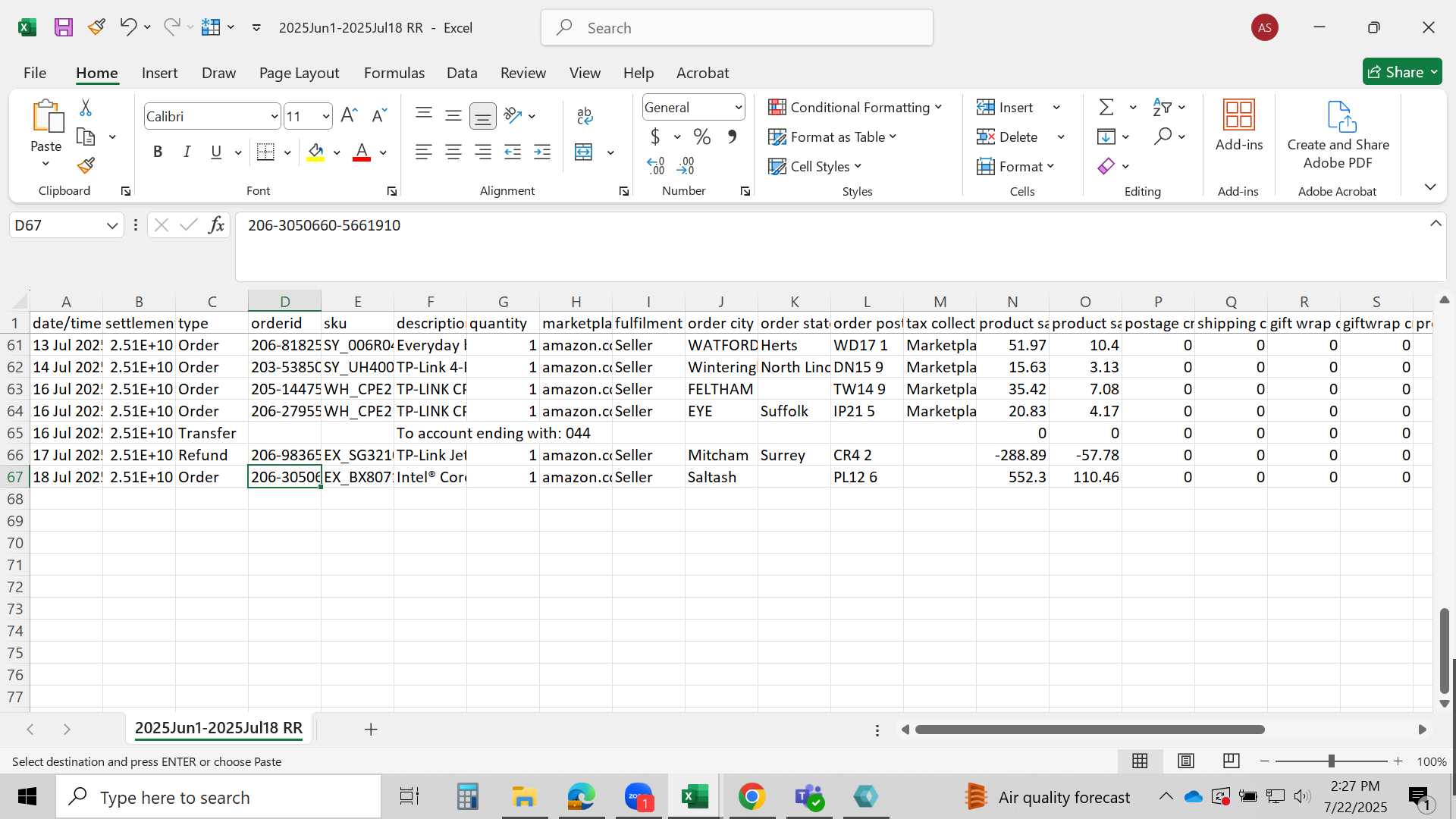The width and height of the screenshot is (1456, 819).
Task: Toggle Wrap Text button
Action: [x=585, y=116]
